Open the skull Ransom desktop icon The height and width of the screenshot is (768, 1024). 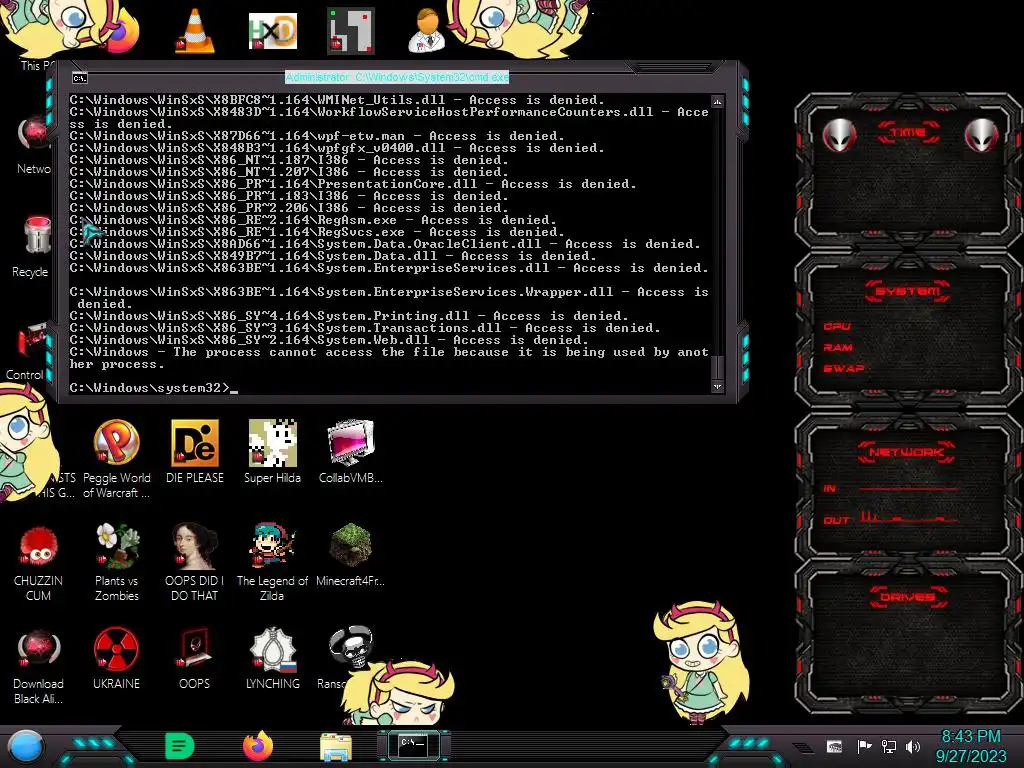tap(351, 648)
